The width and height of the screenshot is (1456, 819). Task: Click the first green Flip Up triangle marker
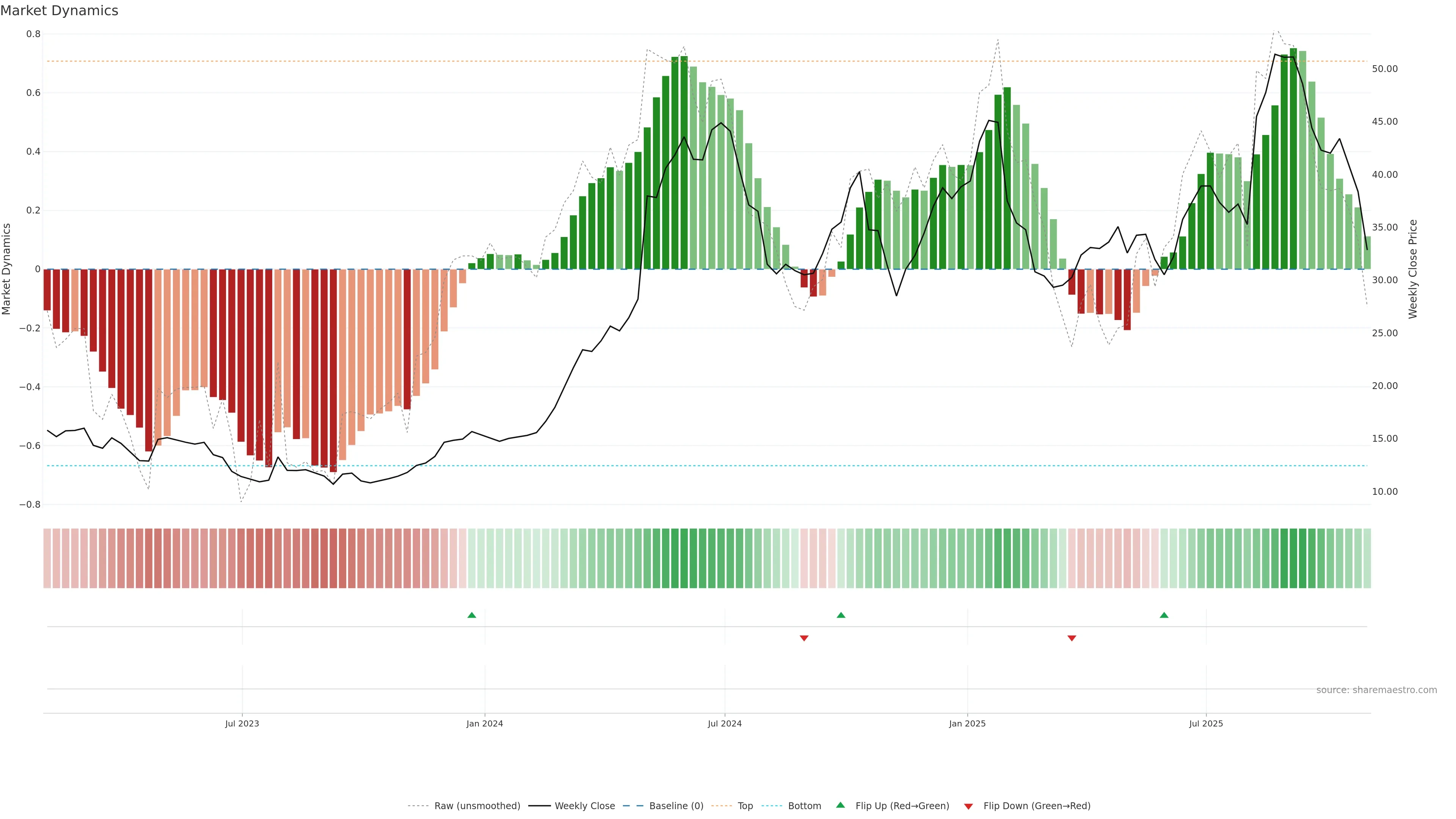(472, 615)
